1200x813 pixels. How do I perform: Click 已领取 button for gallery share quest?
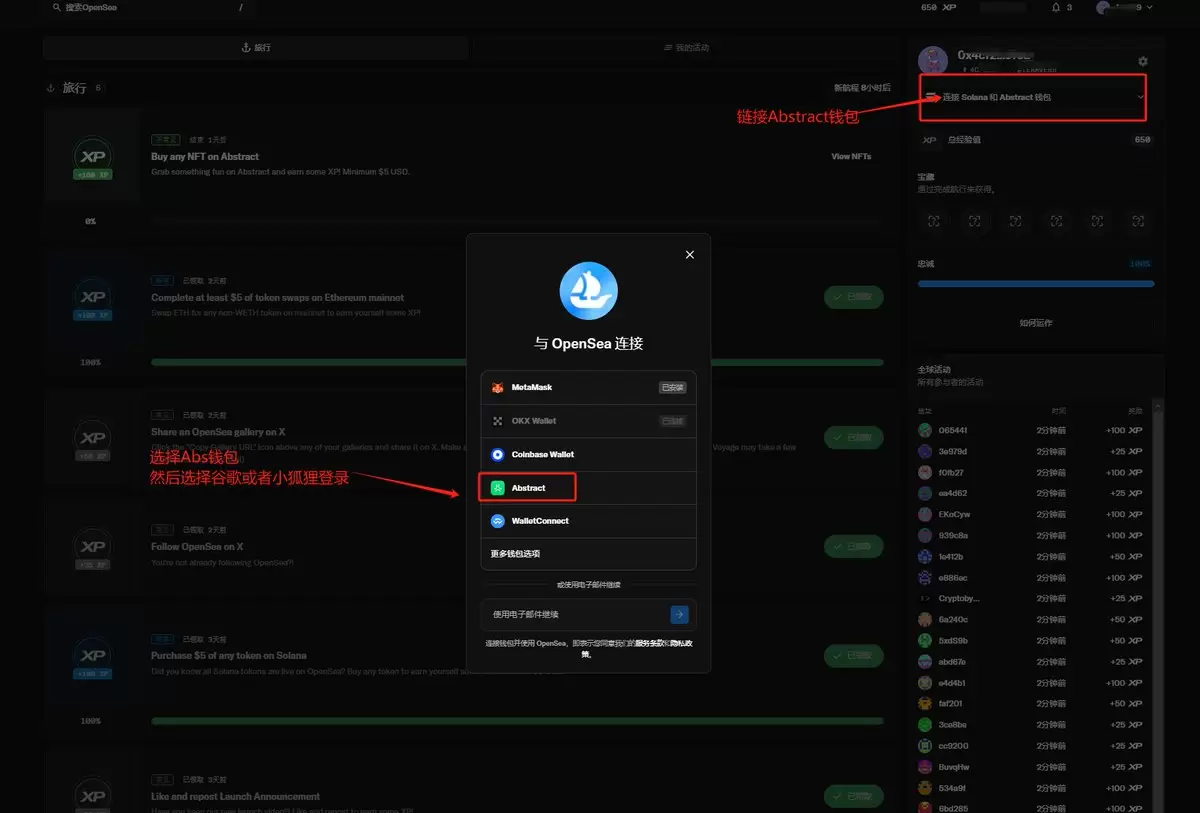(854, 437)
